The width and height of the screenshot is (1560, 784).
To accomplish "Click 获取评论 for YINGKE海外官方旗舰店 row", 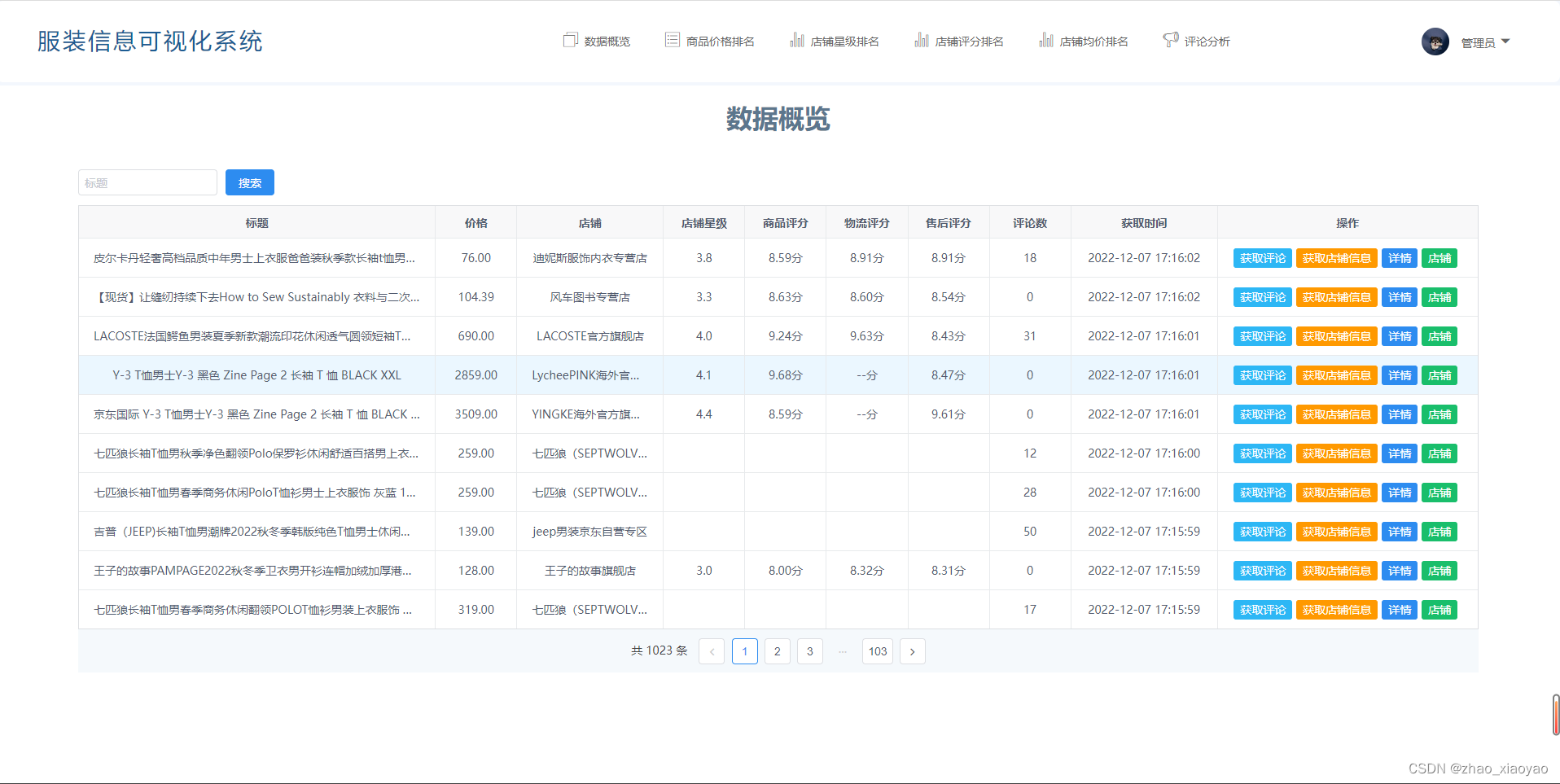I will [x=1262, y=414].
